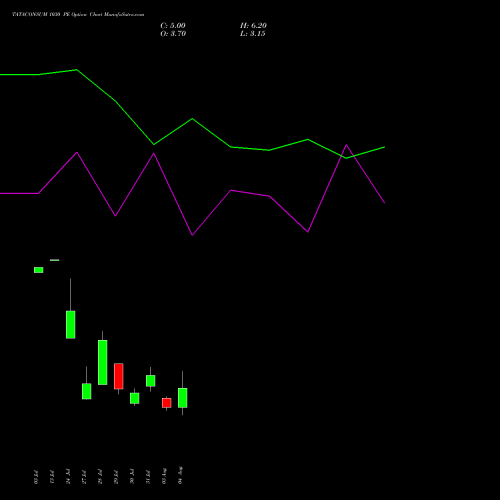
Task: Select the 27 Jul date label
Action: point(84,476)
